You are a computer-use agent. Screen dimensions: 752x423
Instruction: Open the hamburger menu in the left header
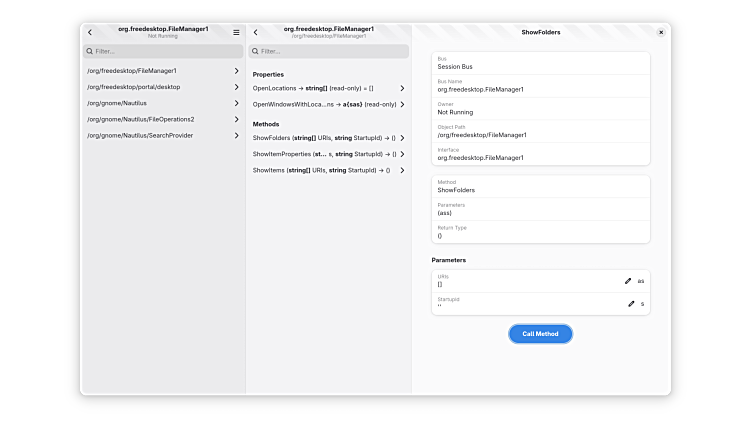point(236,32)
